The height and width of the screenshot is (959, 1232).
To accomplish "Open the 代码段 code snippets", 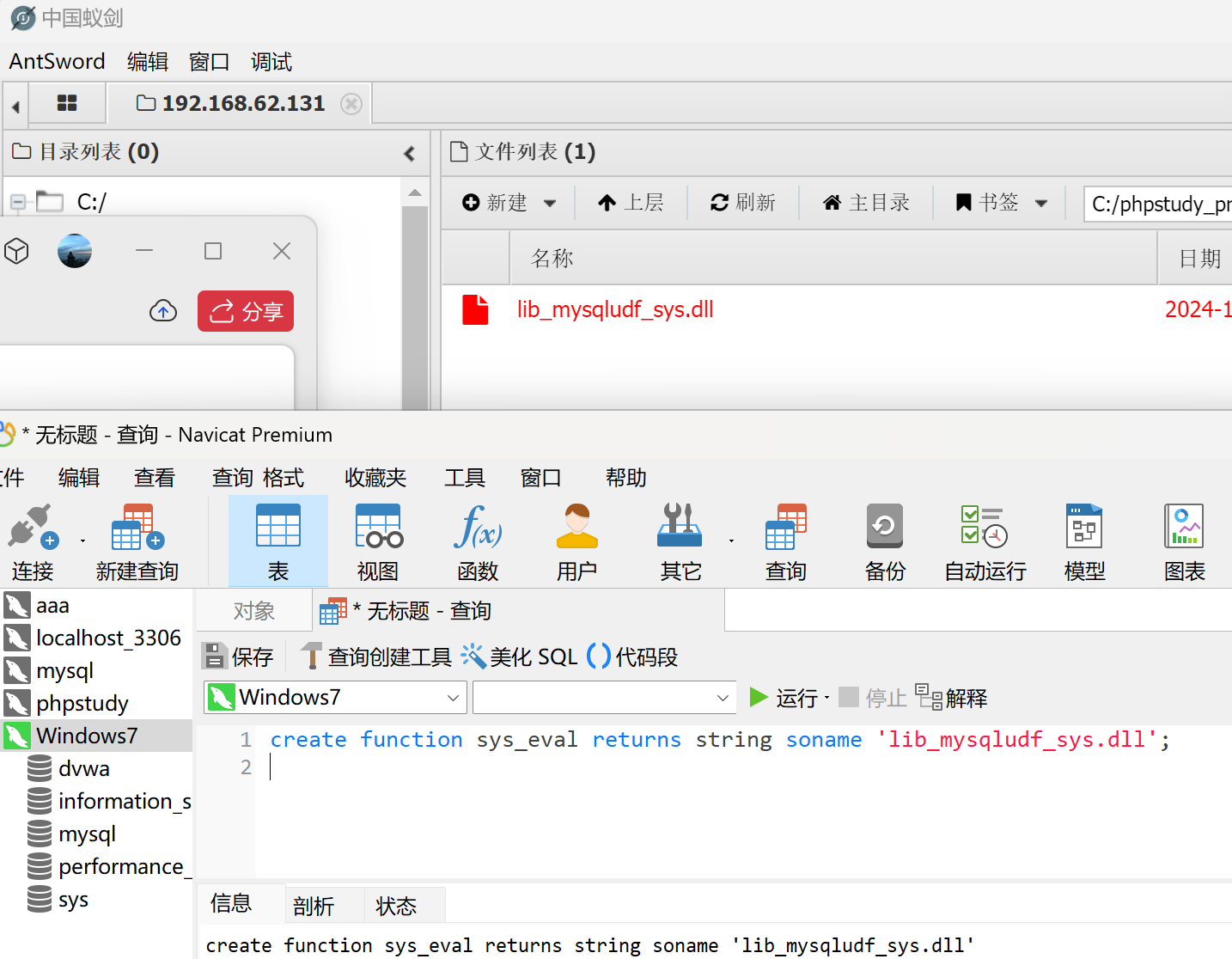I will coord(632,657).
